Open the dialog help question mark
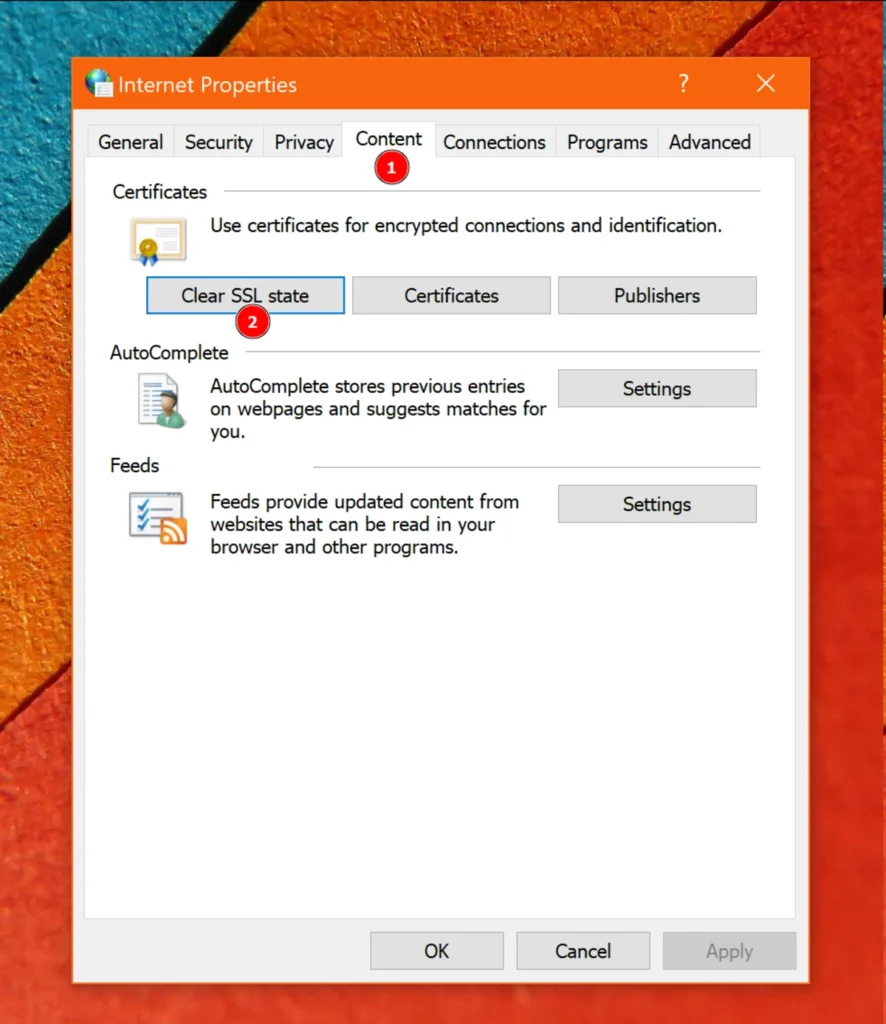This screenshot has height=1024, width=886. pos(683,84)
